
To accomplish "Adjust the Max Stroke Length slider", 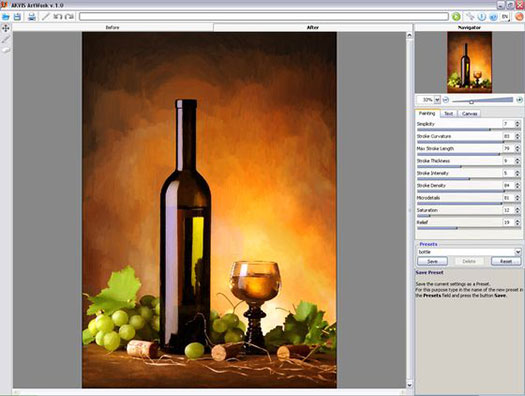I will tap(499, 154).
